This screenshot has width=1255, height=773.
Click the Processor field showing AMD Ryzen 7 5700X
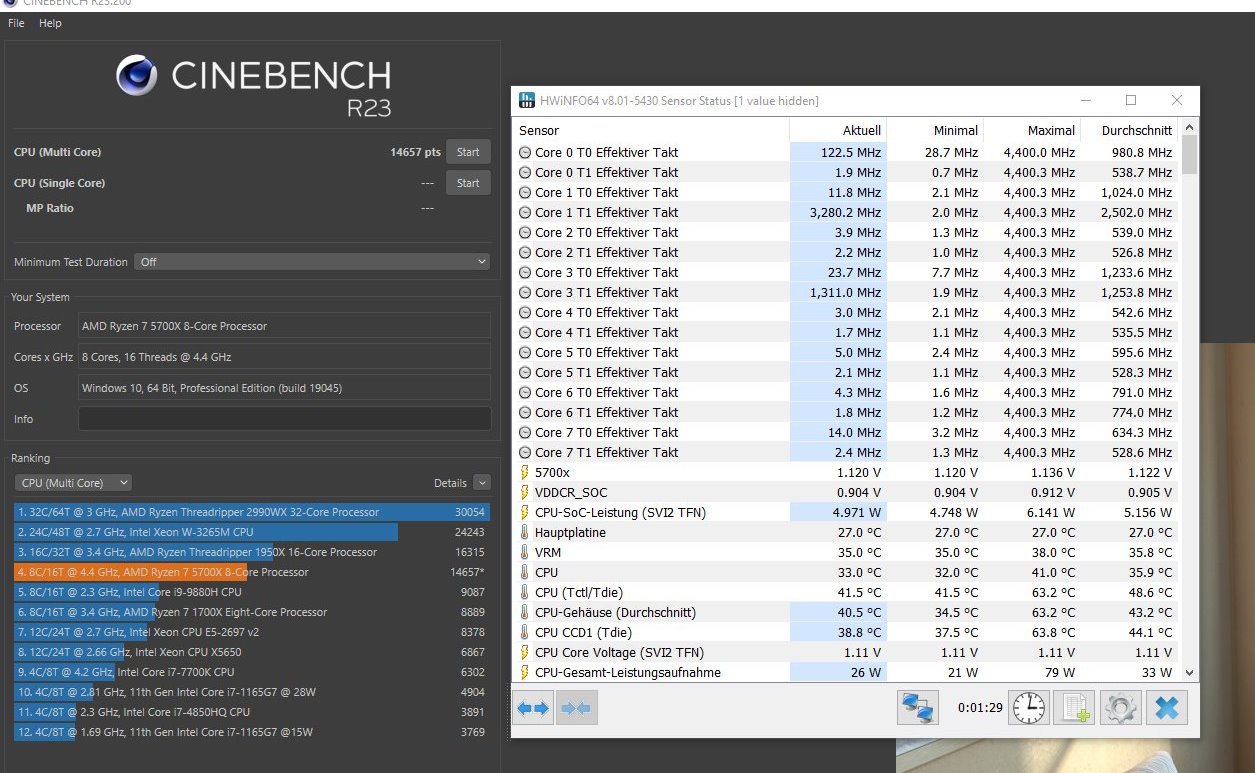coord(284,326)
